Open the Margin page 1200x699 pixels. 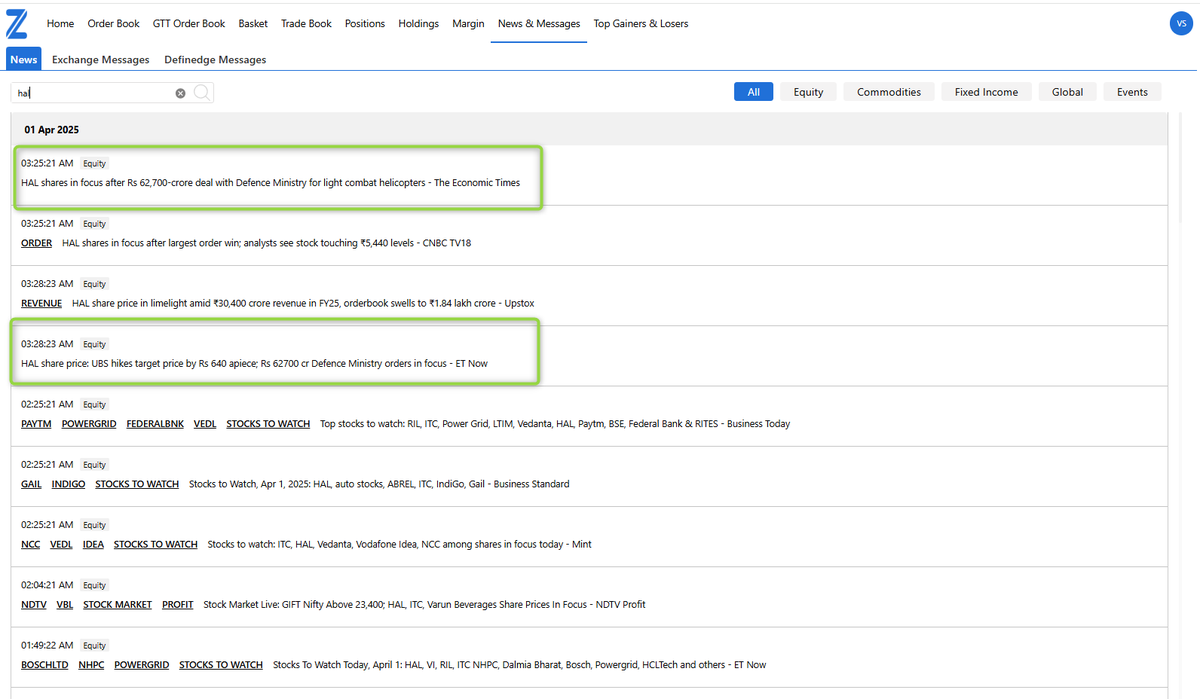pos(468,23)
